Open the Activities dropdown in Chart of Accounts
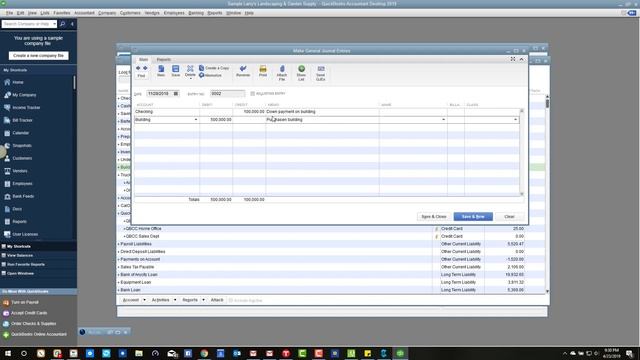The image size is (640, 360). pos(175,300)
